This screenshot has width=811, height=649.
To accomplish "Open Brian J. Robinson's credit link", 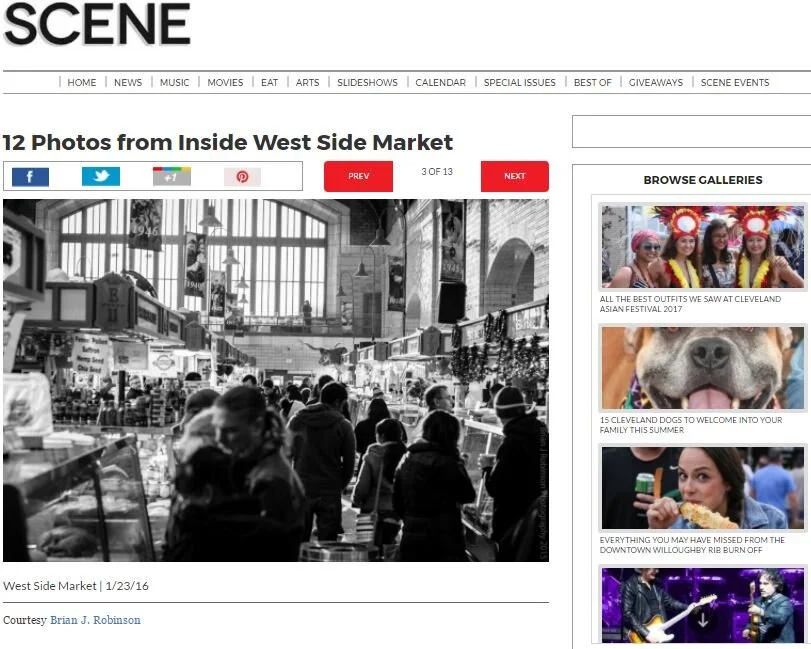I will click(x=95, y=620).
